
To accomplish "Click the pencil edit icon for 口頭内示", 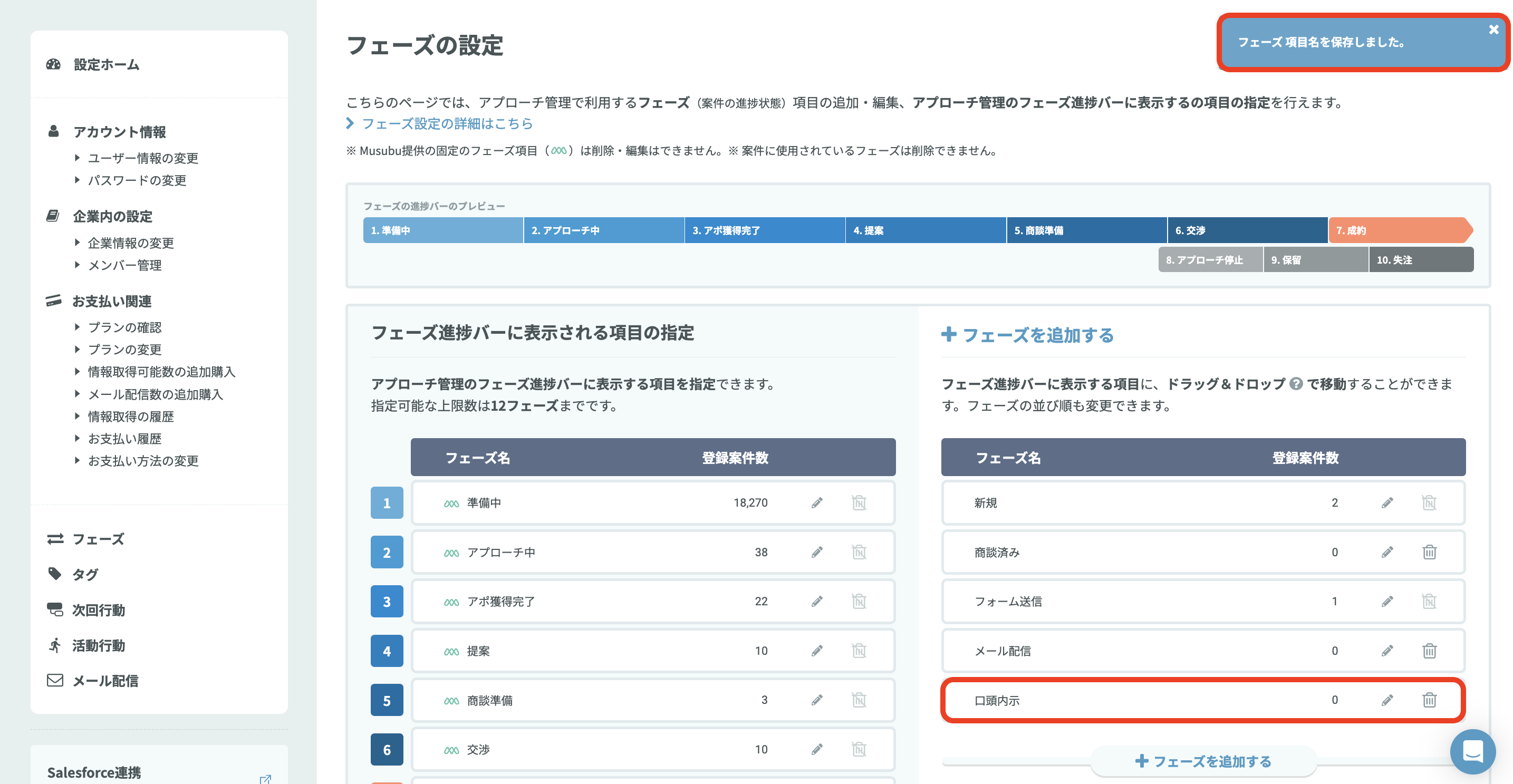I will point(1387,700).
